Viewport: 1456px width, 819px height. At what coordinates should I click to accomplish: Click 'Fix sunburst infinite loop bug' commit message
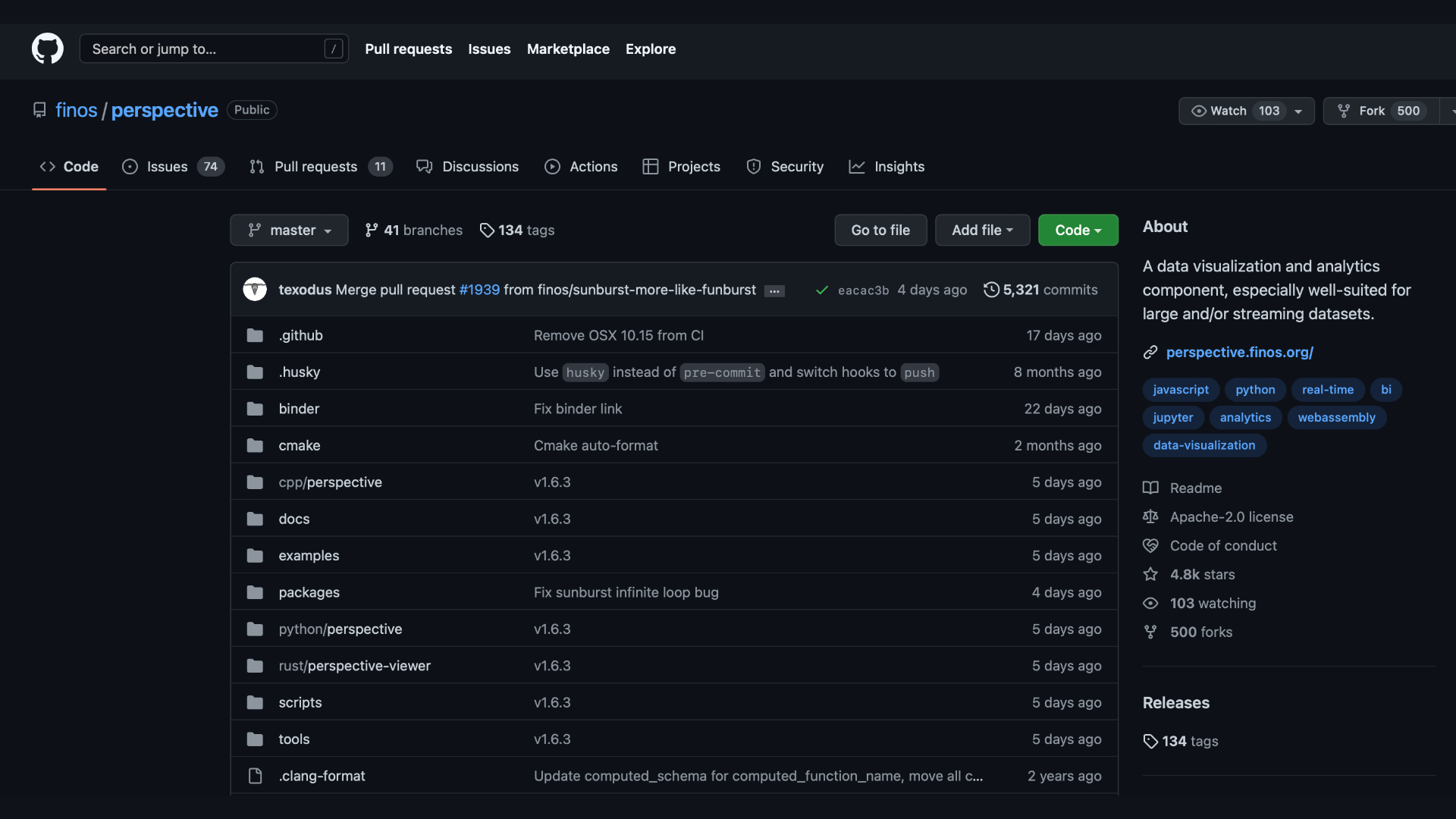[626, 592]
